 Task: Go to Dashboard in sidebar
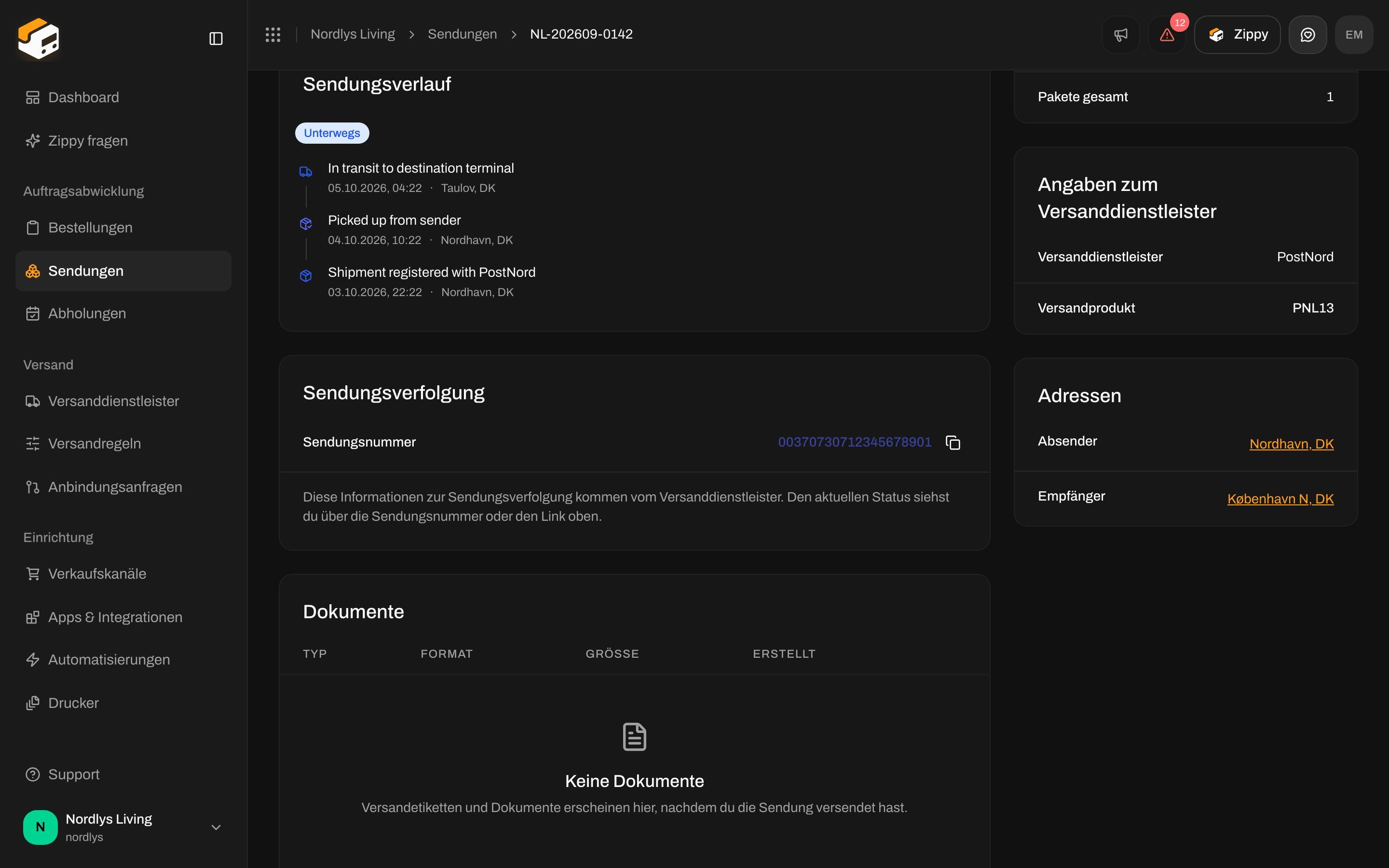click(123, 97)
